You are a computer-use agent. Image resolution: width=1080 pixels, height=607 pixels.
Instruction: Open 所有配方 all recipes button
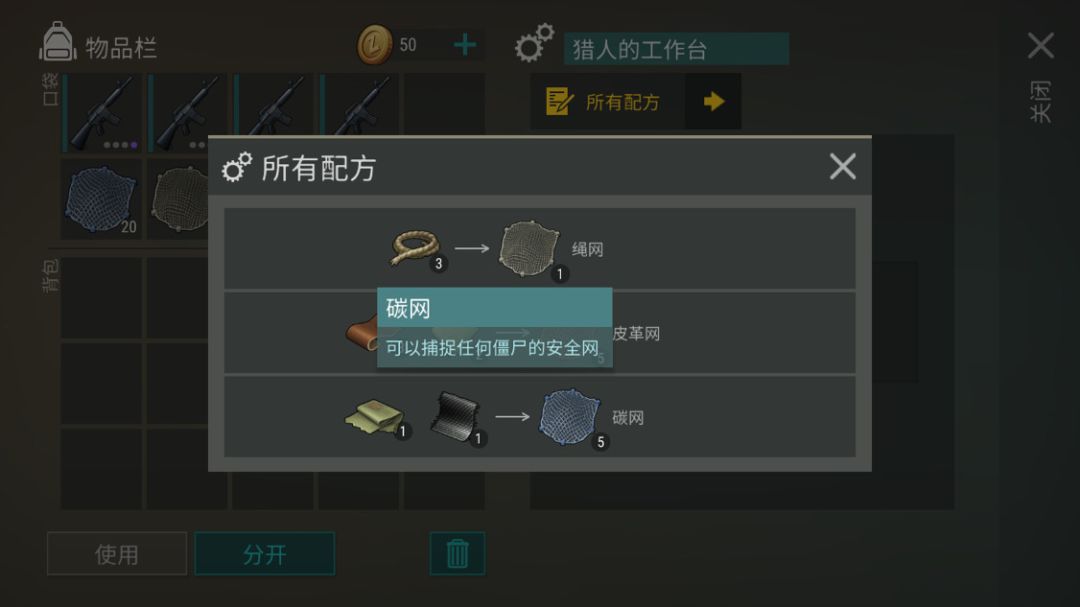coord(635,102)
